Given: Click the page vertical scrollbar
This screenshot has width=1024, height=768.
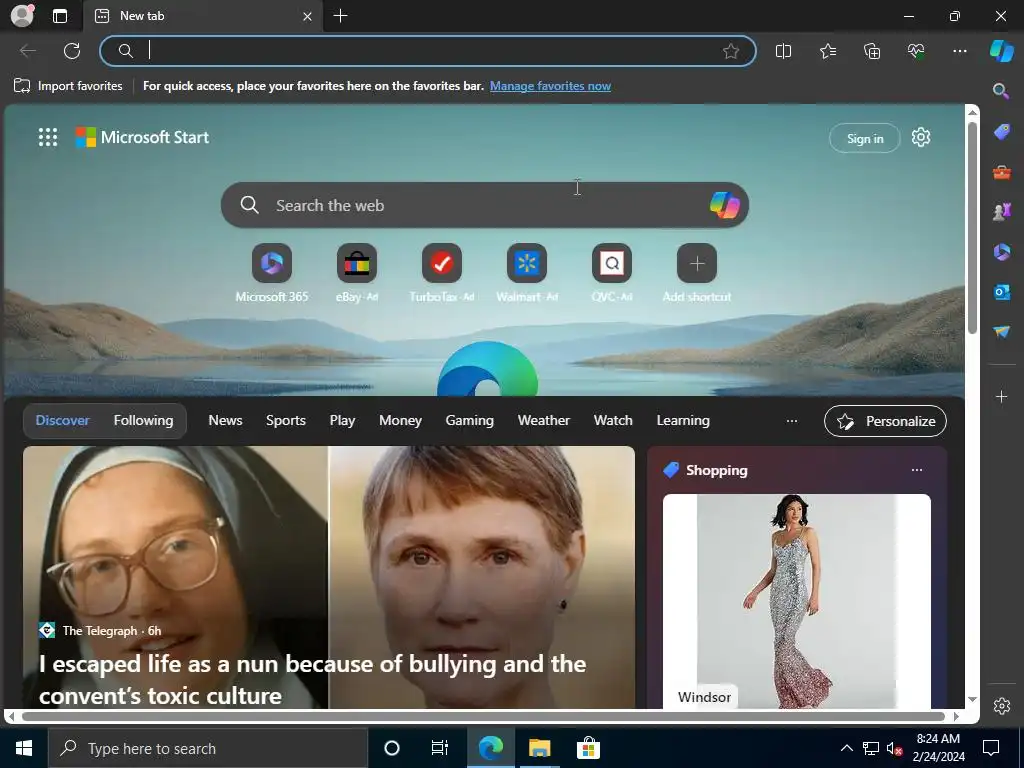Looking at the screenshot, I should tap(972, 227).
